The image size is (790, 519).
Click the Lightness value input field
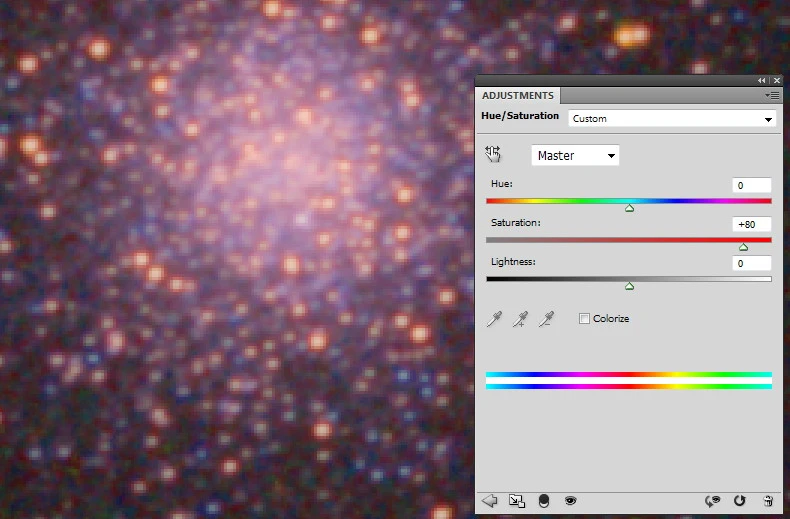tap(751, 263)
